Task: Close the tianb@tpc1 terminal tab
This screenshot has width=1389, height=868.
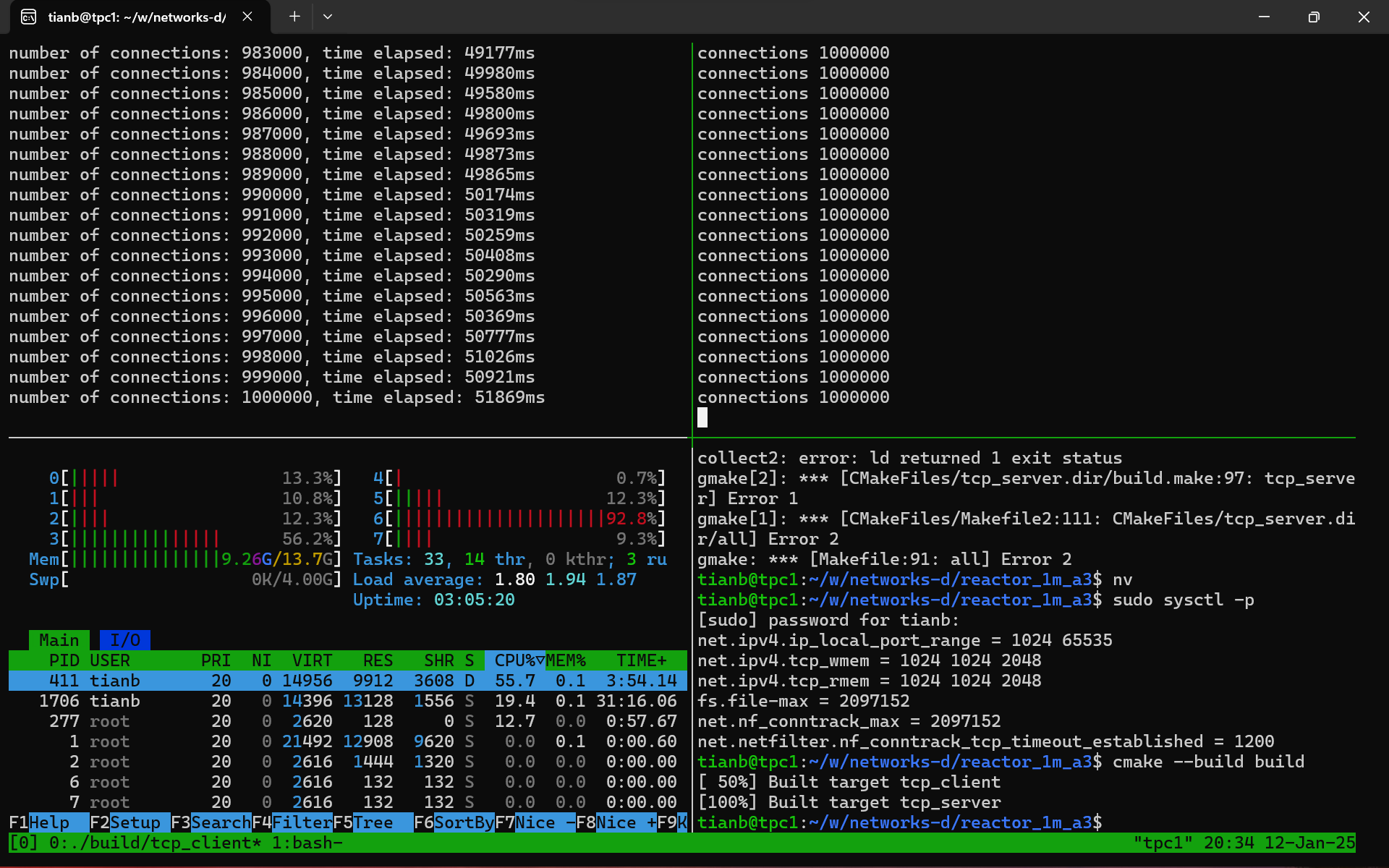Action: coord(247,17)
